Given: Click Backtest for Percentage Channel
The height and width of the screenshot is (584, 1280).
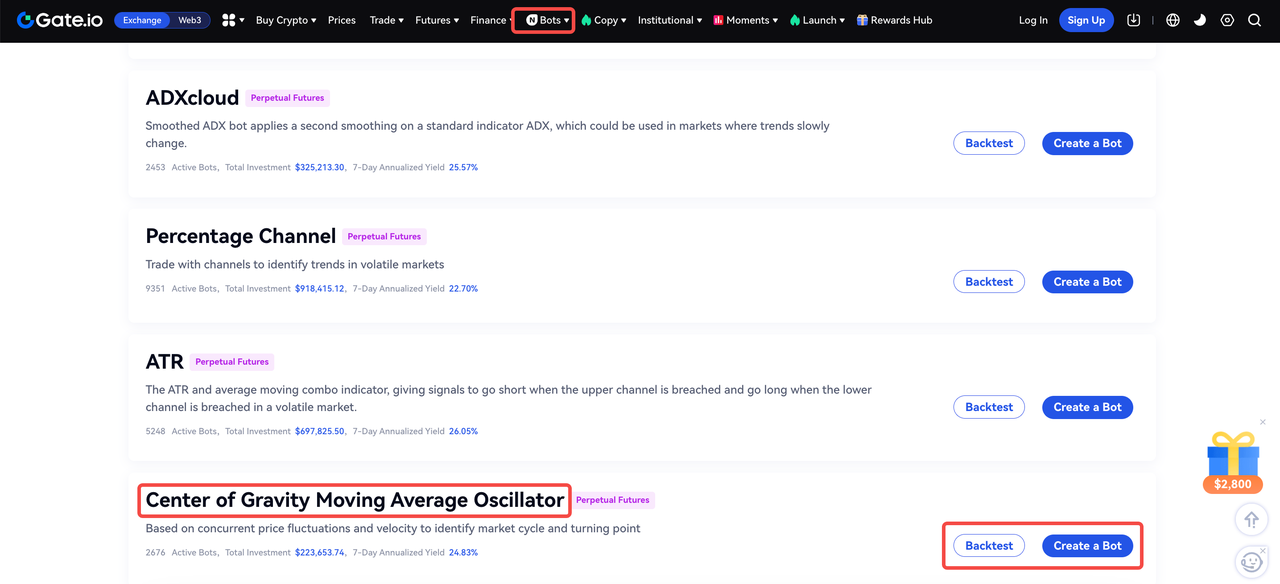Looking at the screenshot, I should click(x=989, y=282).
